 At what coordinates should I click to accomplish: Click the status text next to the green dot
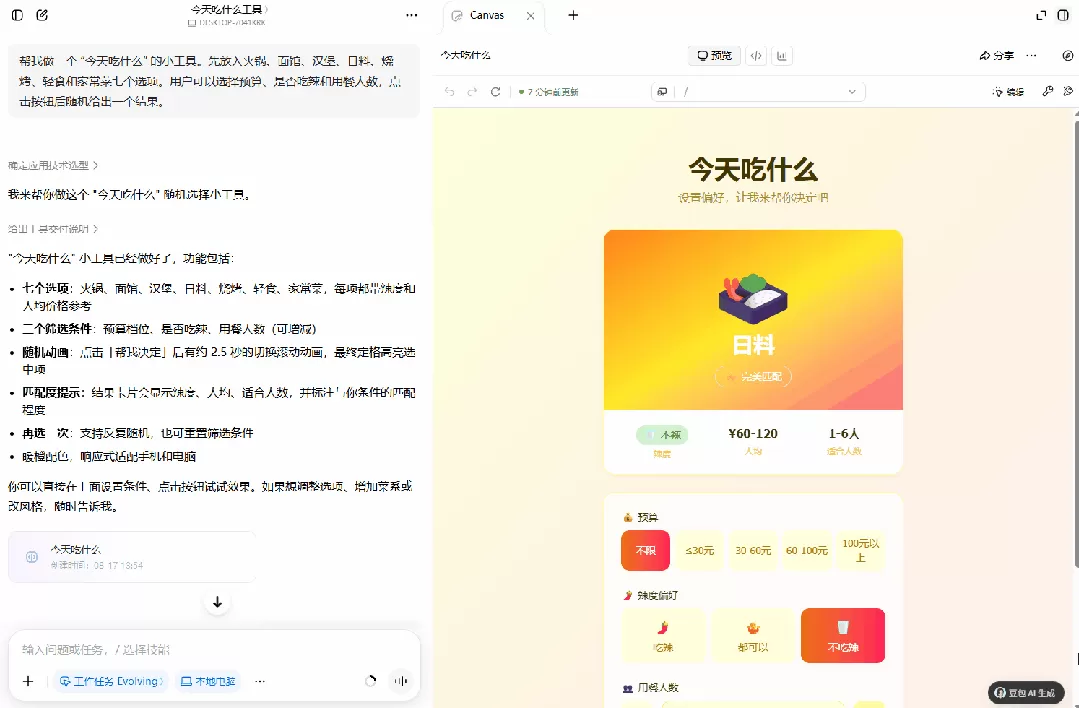click(553, 92)
